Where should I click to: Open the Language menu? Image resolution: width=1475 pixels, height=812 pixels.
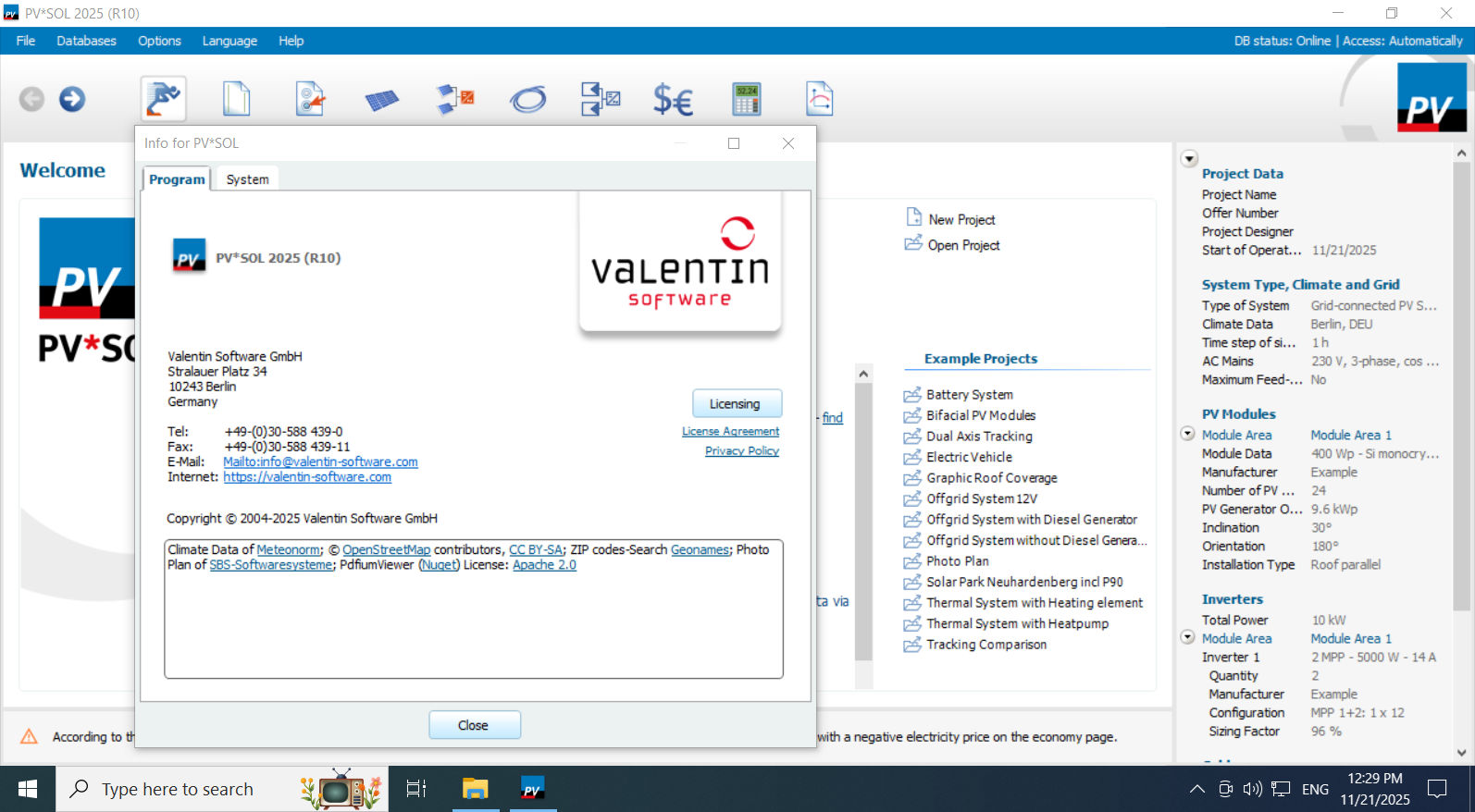[x=229, y=41]
